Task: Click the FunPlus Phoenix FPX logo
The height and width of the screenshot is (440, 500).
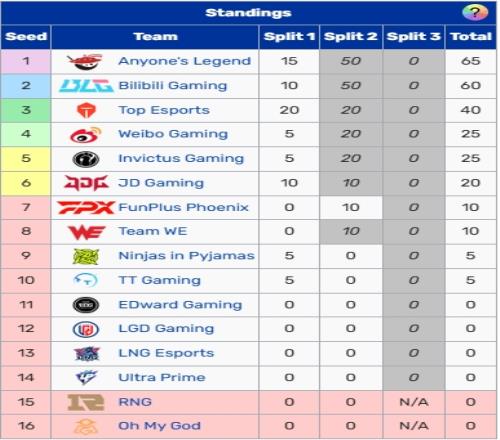Action: [86, 207]
